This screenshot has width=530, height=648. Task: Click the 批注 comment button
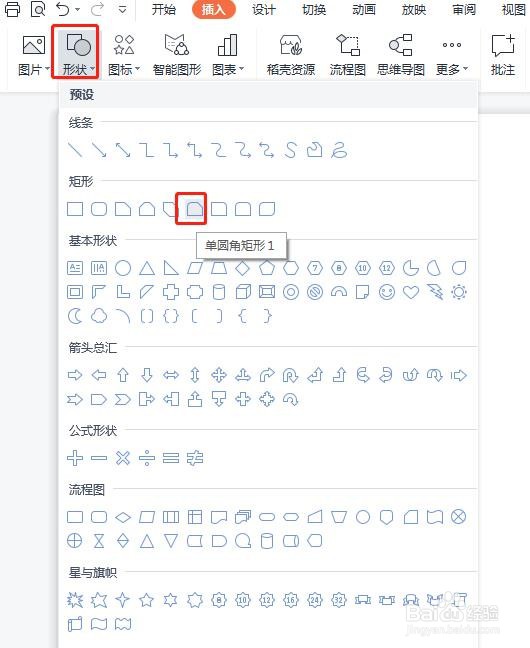[503, 55]
